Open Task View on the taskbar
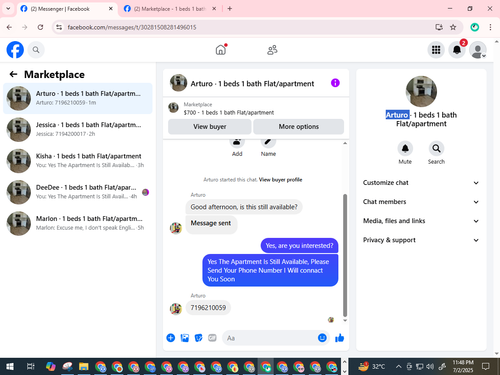 pyautogui.click(x=31, y=367)
